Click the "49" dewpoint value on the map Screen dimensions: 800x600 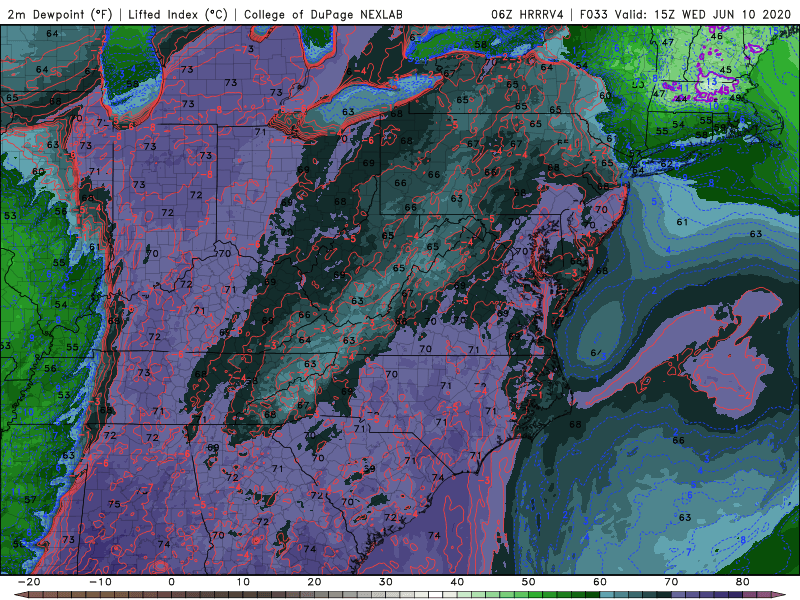coord(735,98)
